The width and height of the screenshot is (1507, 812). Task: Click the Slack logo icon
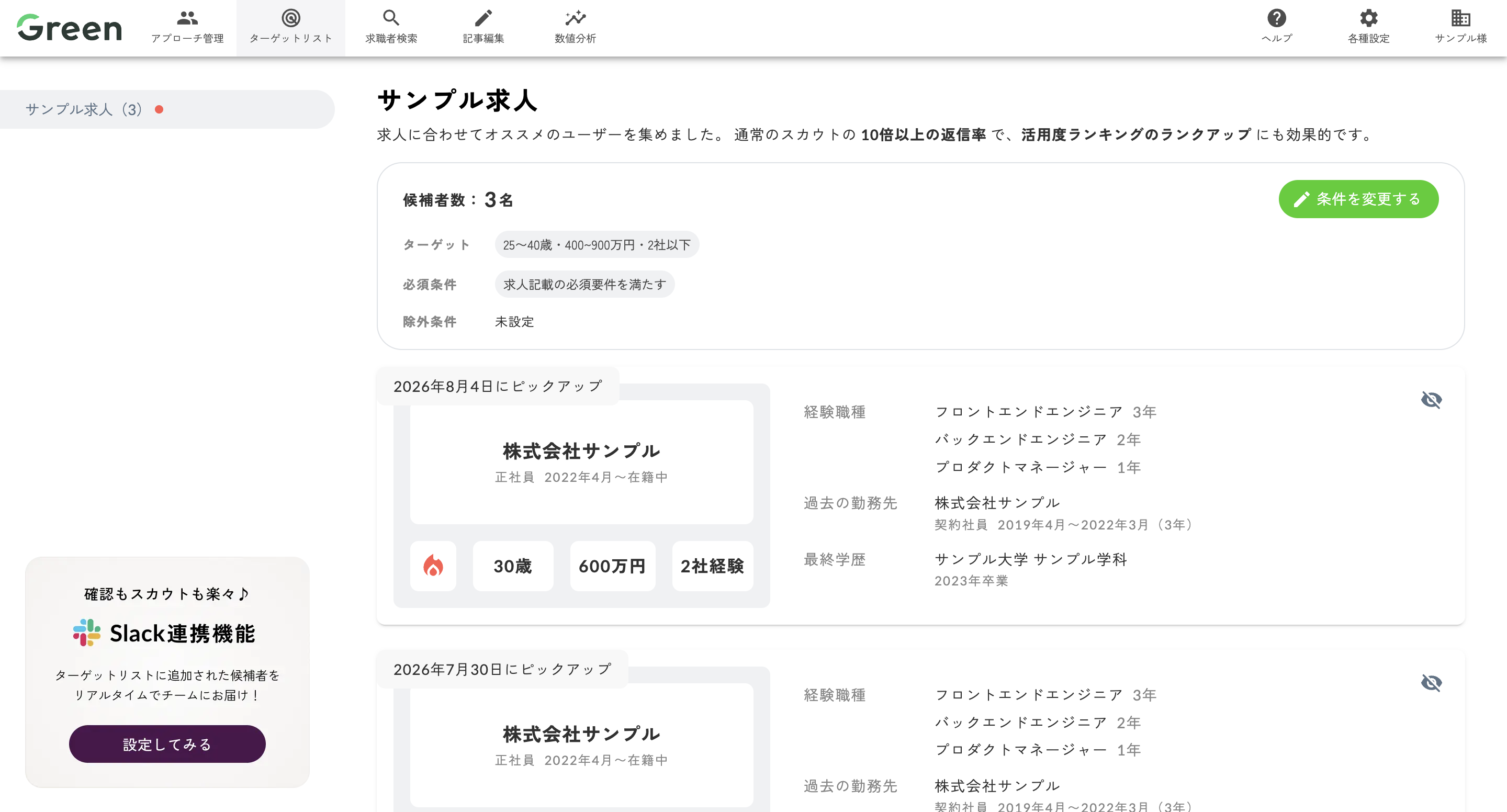[x=86, y=633]
